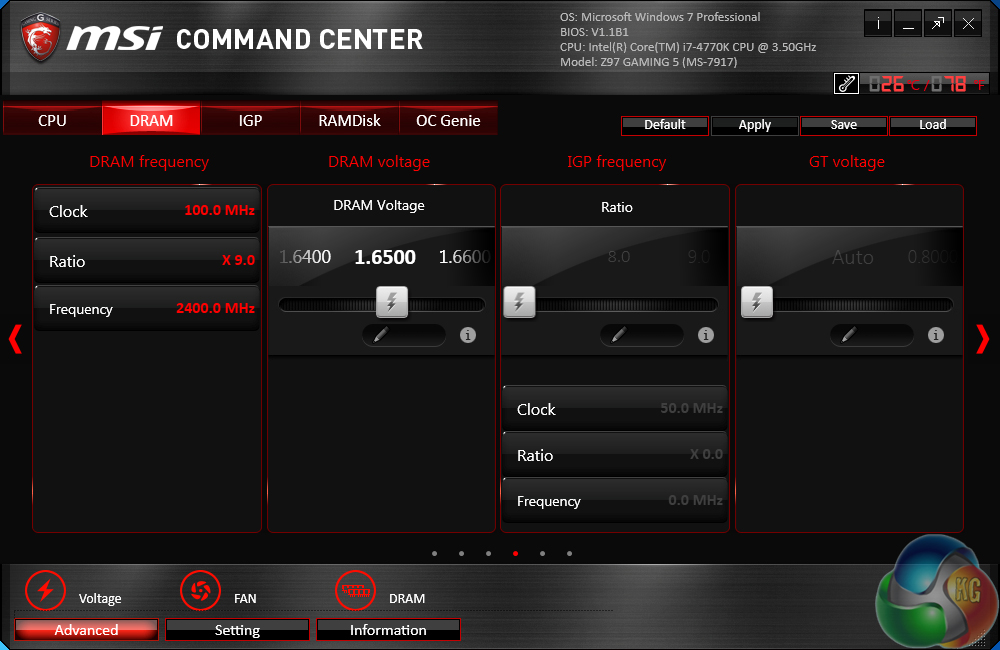
Task: Go to next page with right arrow
Action: 983,339
